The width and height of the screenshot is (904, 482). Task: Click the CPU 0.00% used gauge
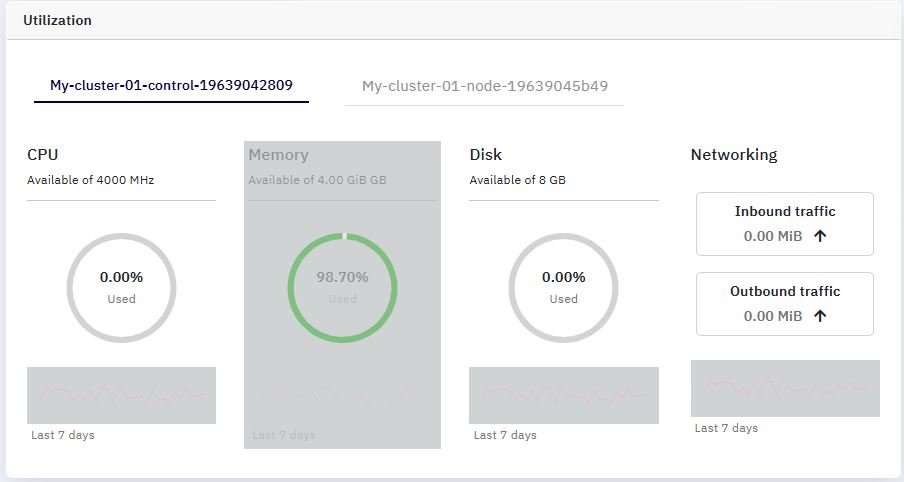click(x=121, y=288)
